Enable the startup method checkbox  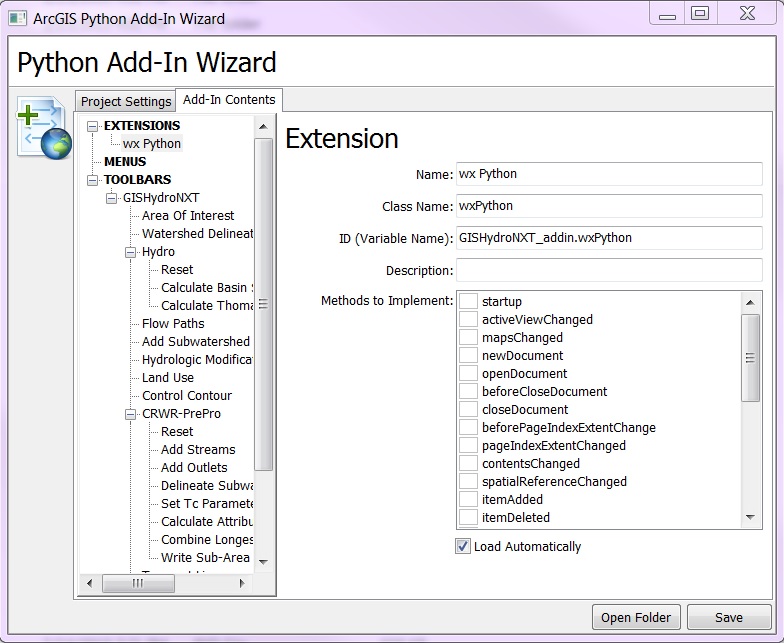[x=468, y=301]
